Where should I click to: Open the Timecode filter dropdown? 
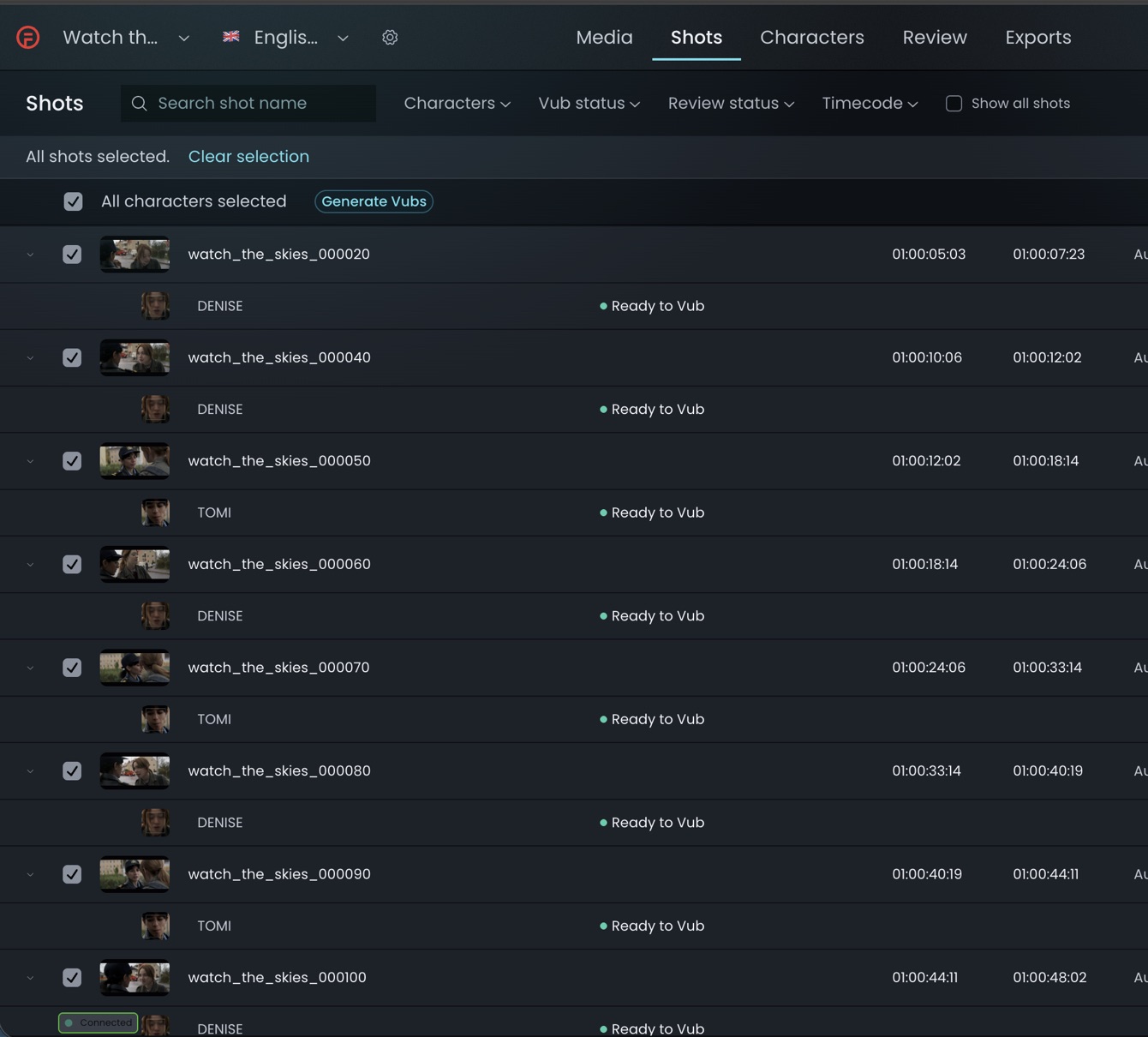point(870,104)
